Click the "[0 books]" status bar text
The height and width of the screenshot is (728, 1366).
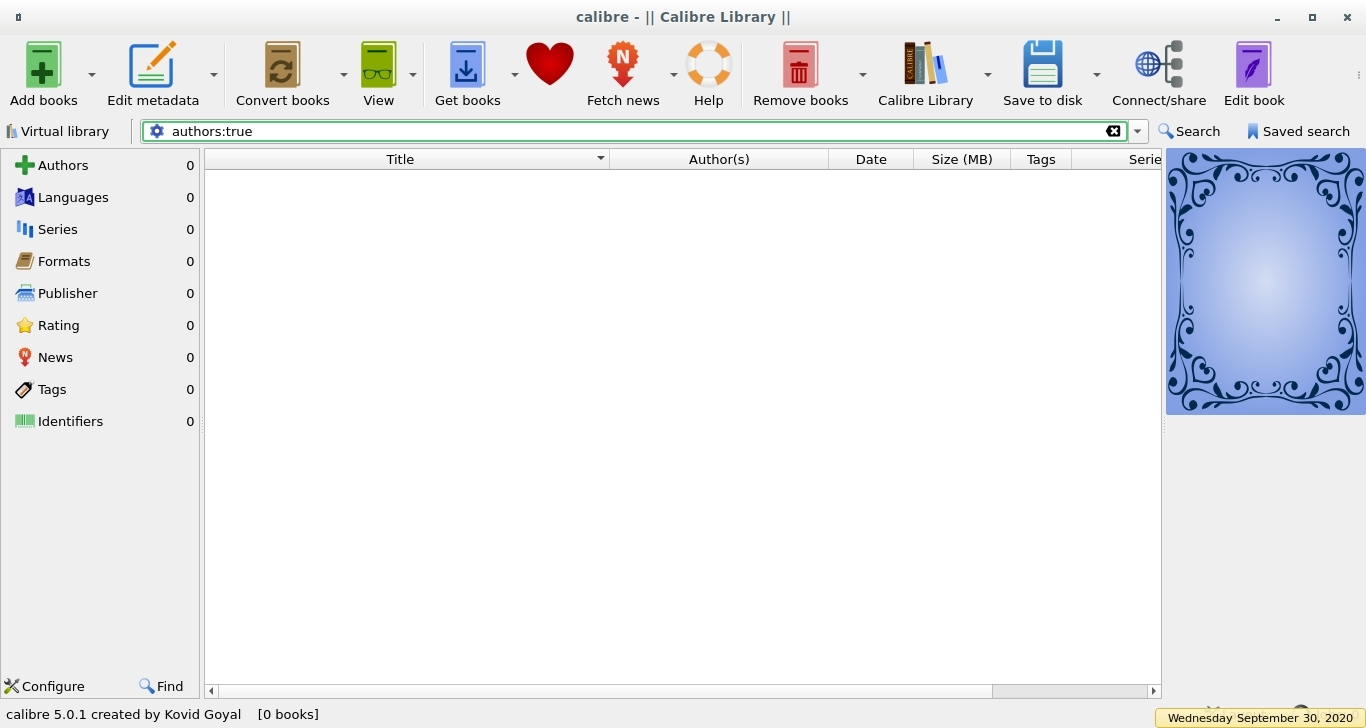(x=288, y=714)
